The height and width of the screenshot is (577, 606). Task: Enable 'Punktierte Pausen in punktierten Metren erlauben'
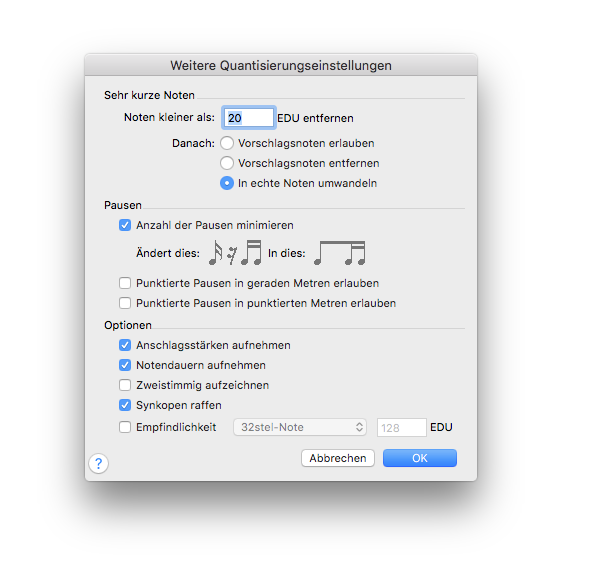(x=125, y=303)
